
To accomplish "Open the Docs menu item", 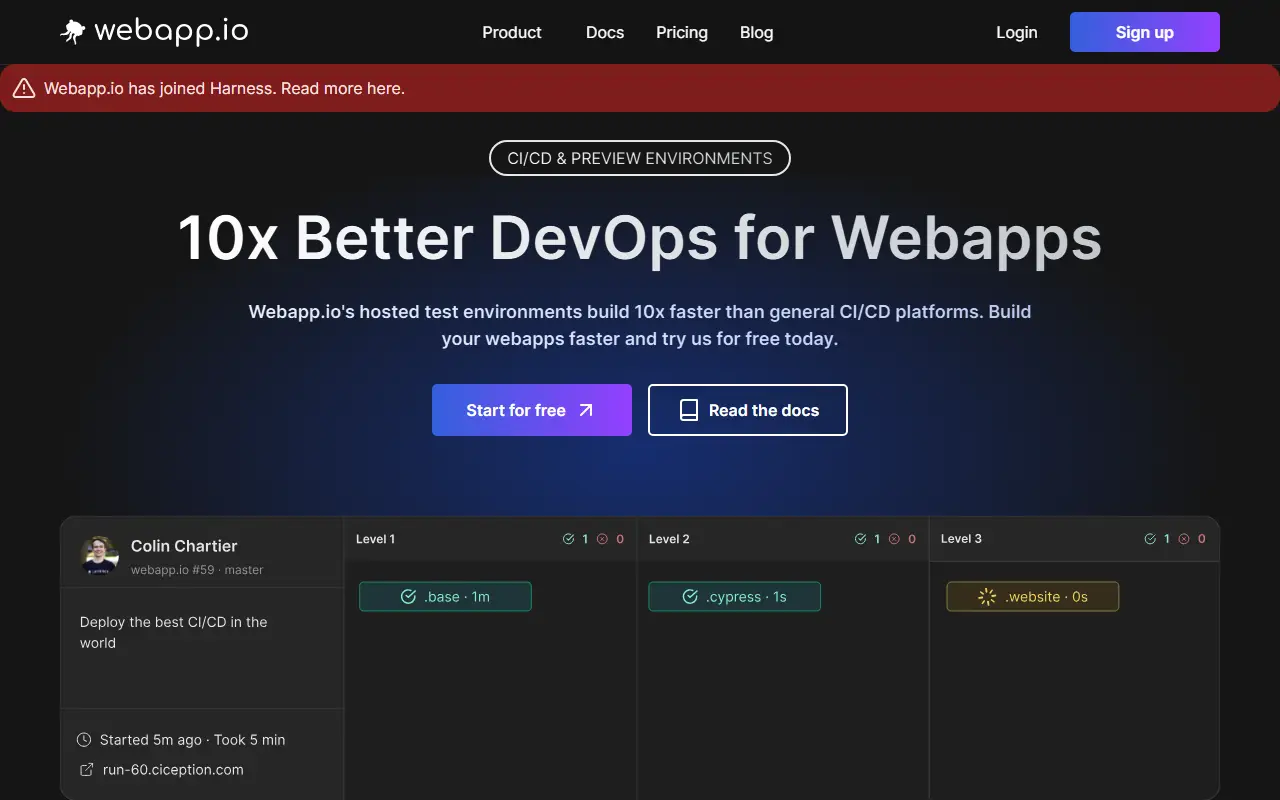I will pyautogui.click(x=605, y=32).
